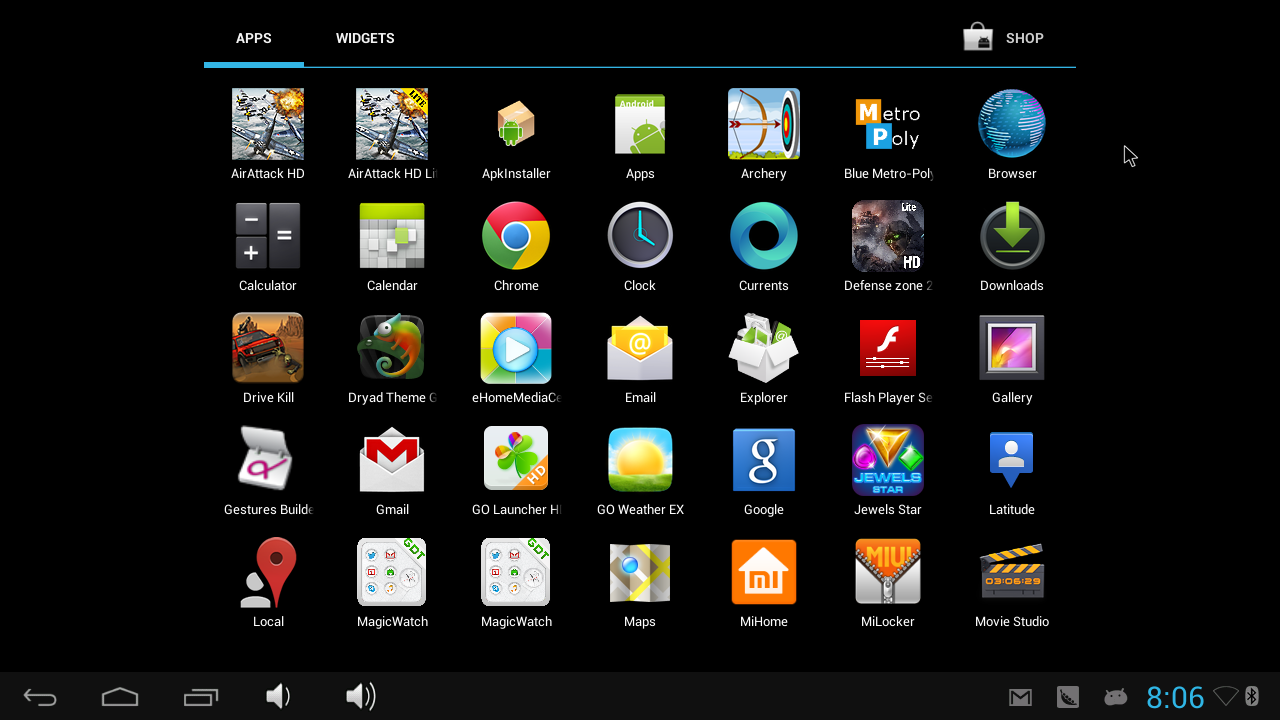The height and width of the screenshot is (720, 1280).
Task: Open the Recent apps button
Action: (x=200, y=697)
